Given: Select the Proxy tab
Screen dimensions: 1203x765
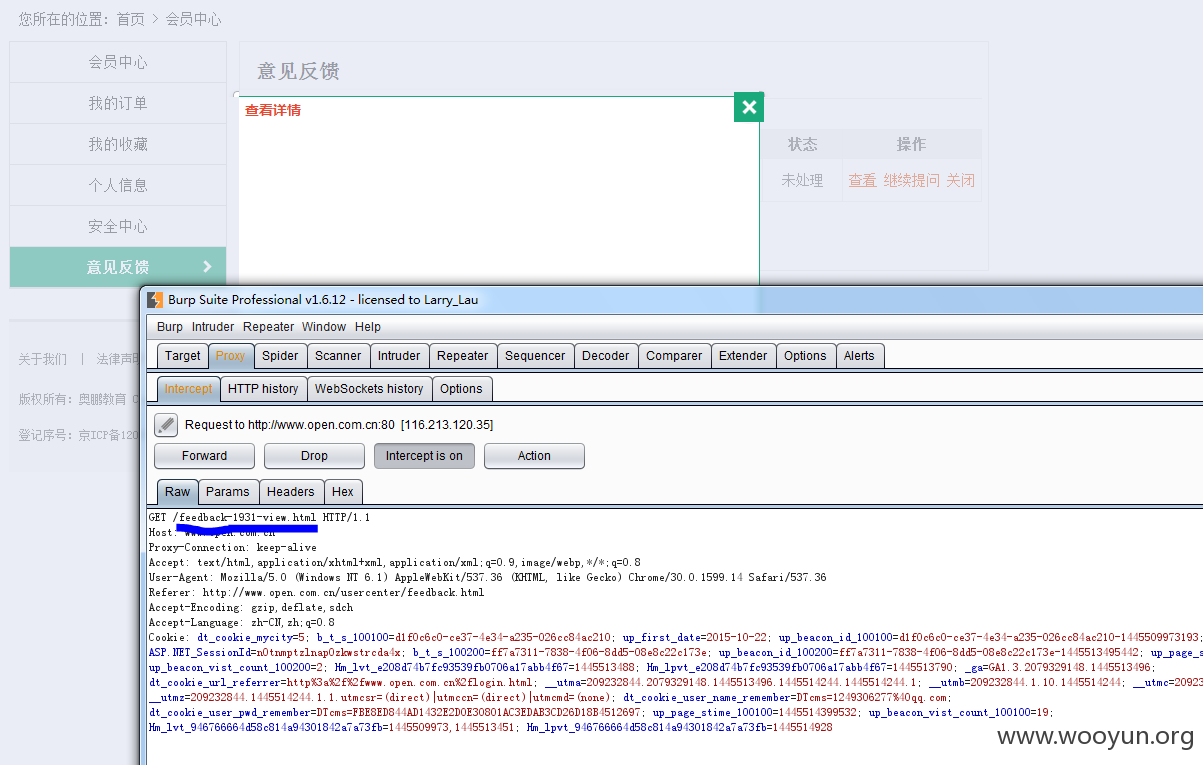Looking at the screenshot, I should (x=231, y=356).
